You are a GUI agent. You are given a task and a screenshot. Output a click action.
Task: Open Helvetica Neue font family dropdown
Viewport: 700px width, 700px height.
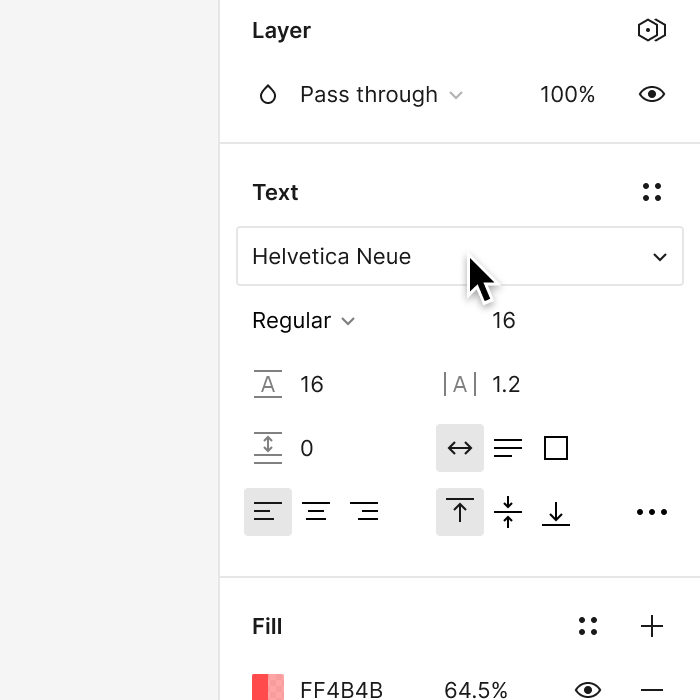460,256
